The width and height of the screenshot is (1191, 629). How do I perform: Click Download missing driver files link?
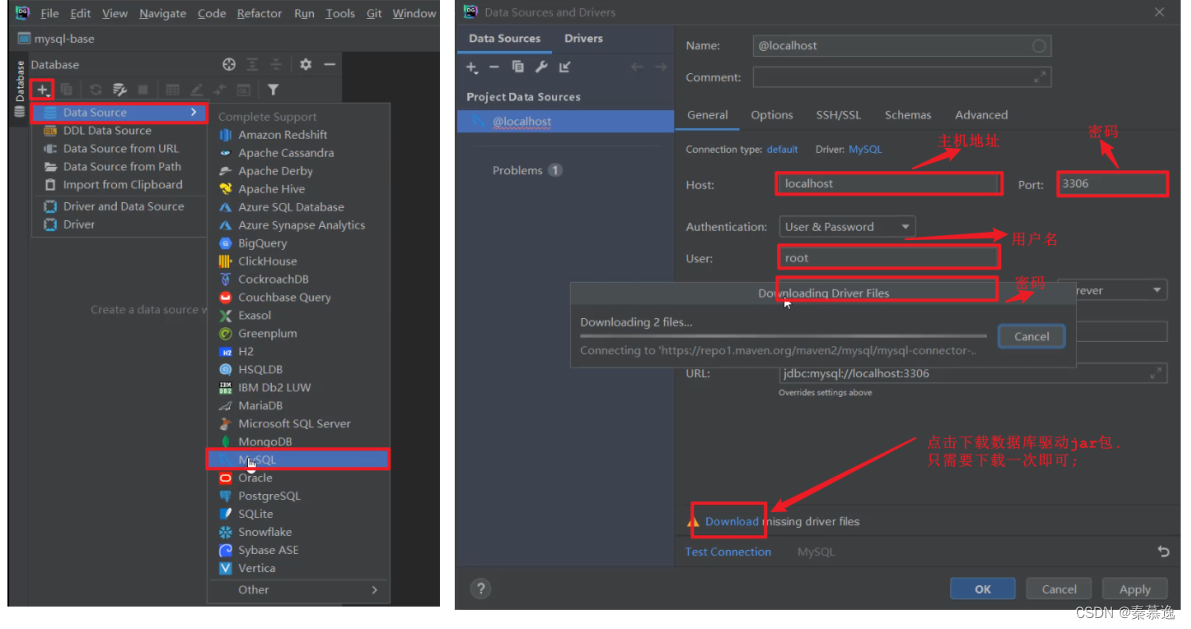(x=731, y=522)
